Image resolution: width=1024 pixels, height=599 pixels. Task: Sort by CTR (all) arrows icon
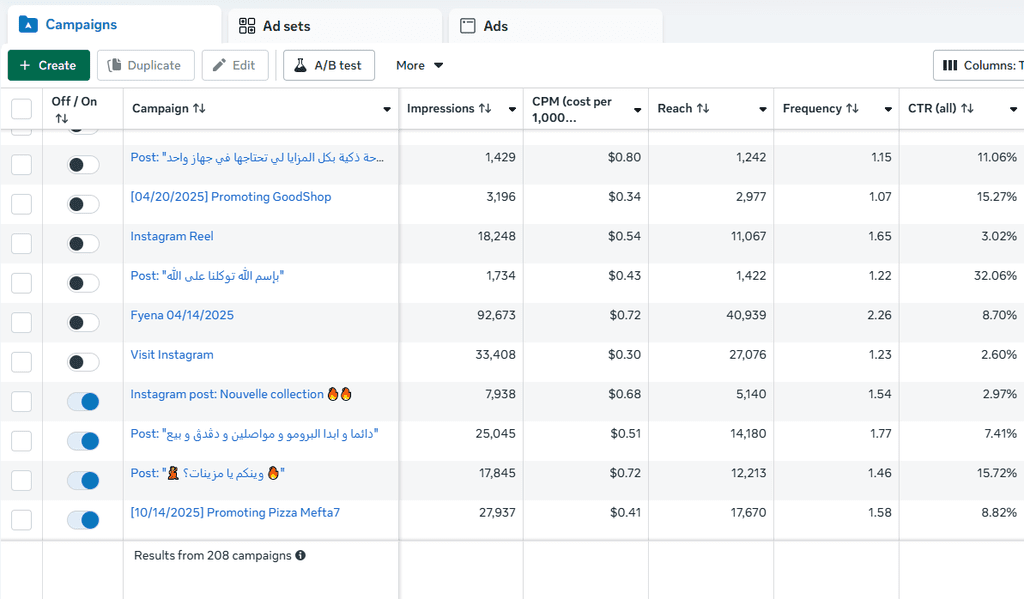(967, 109)
